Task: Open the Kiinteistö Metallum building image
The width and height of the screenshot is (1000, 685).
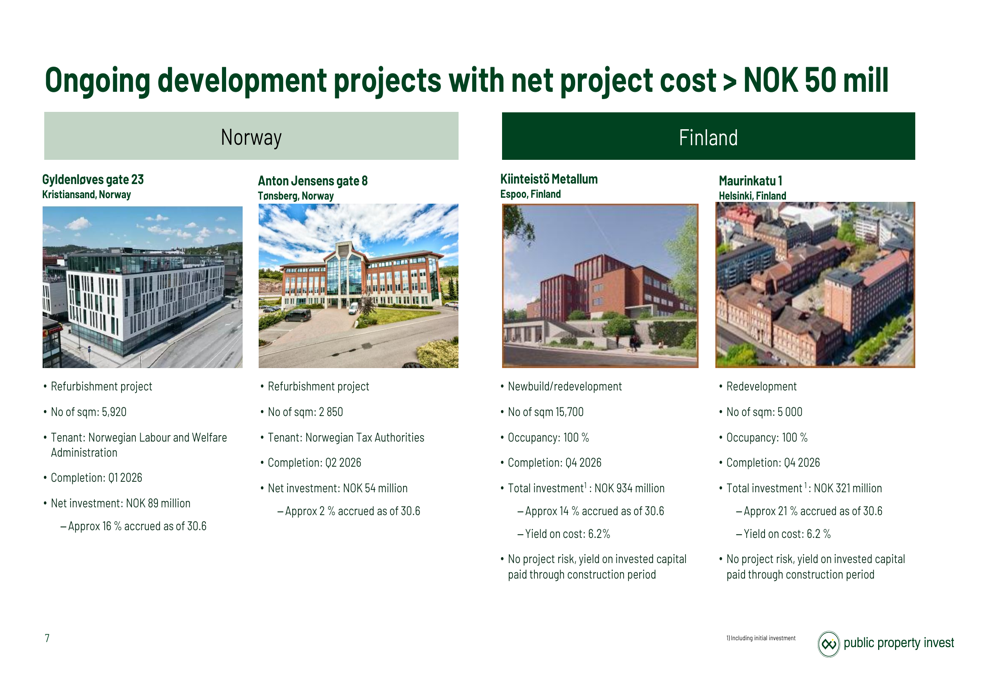Action: (600, 286)
